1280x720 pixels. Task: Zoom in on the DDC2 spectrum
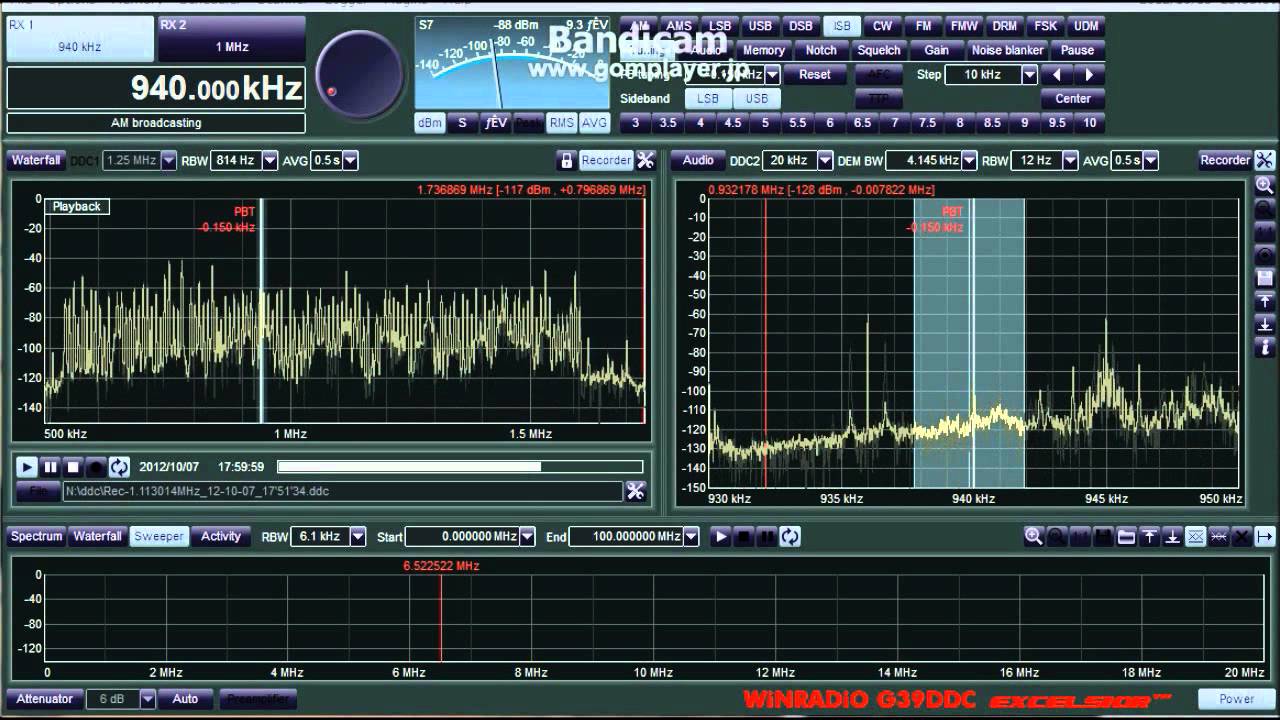coord(1265,185)
